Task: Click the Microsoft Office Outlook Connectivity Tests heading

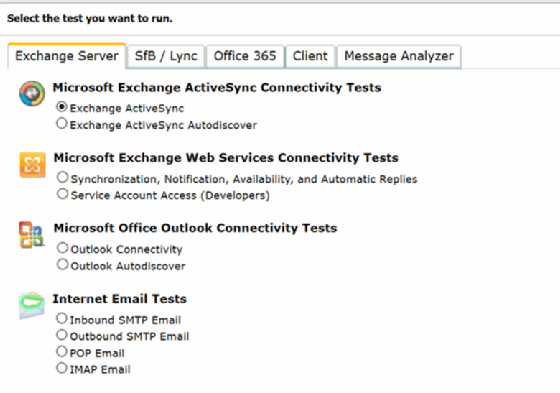Action: [x=195, y=228]
